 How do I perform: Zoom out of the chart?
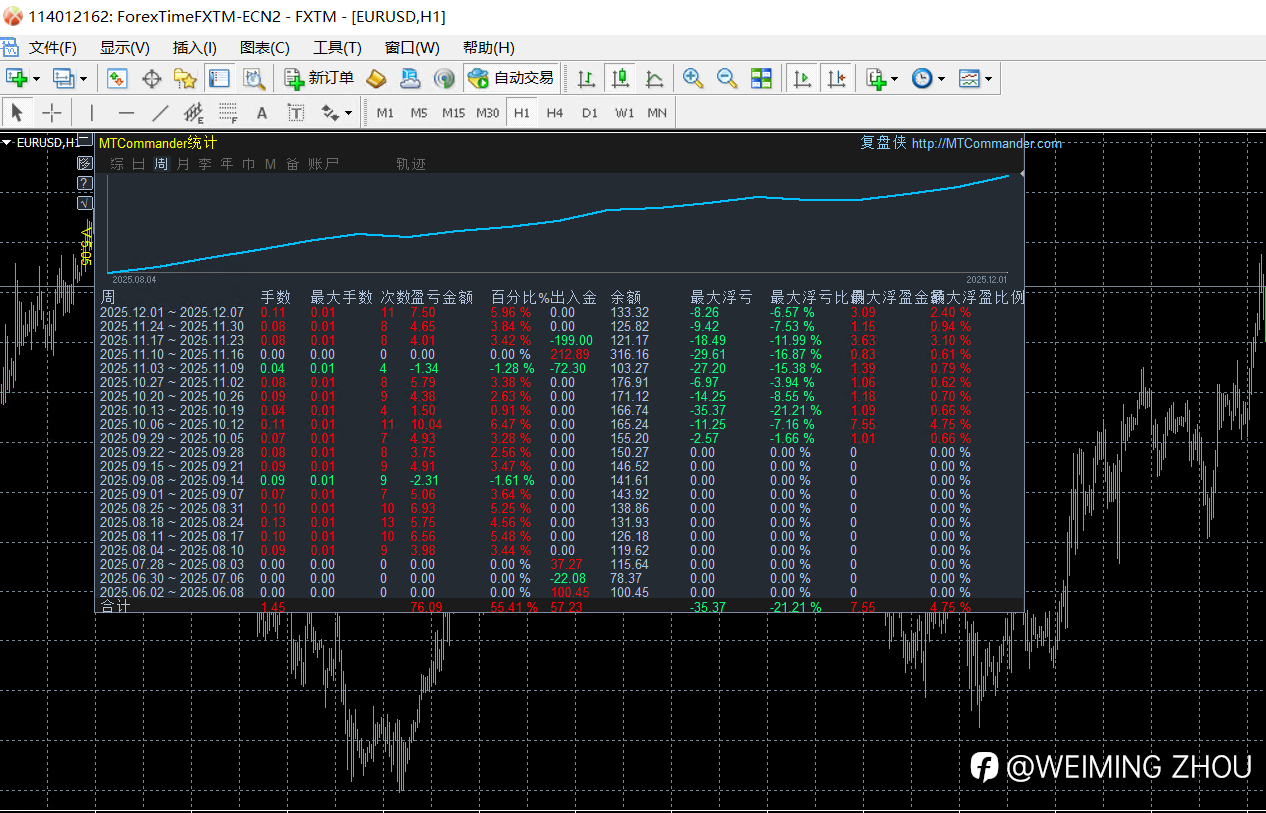(x=727, y=78)
